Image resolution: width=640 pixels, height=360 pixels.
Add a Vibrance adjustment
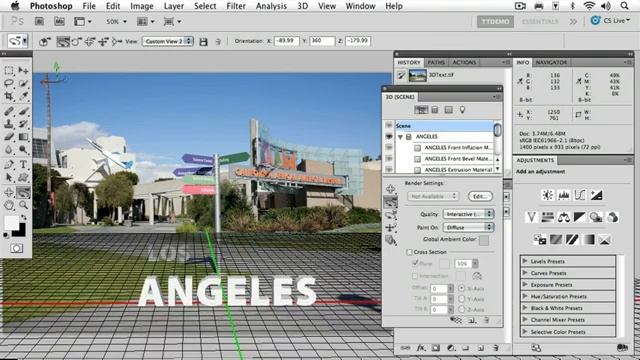pos(531,217)
